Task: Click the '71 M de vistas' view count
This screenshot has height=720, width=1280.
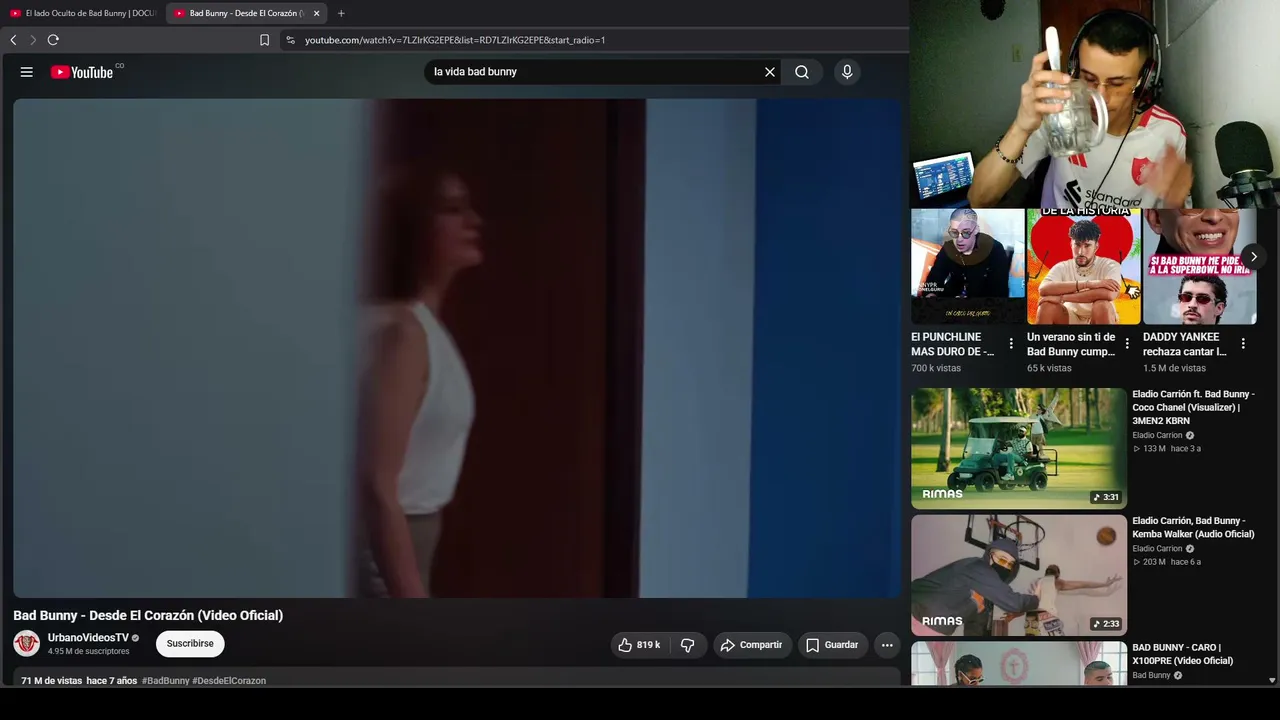Action: click(52, 681)
